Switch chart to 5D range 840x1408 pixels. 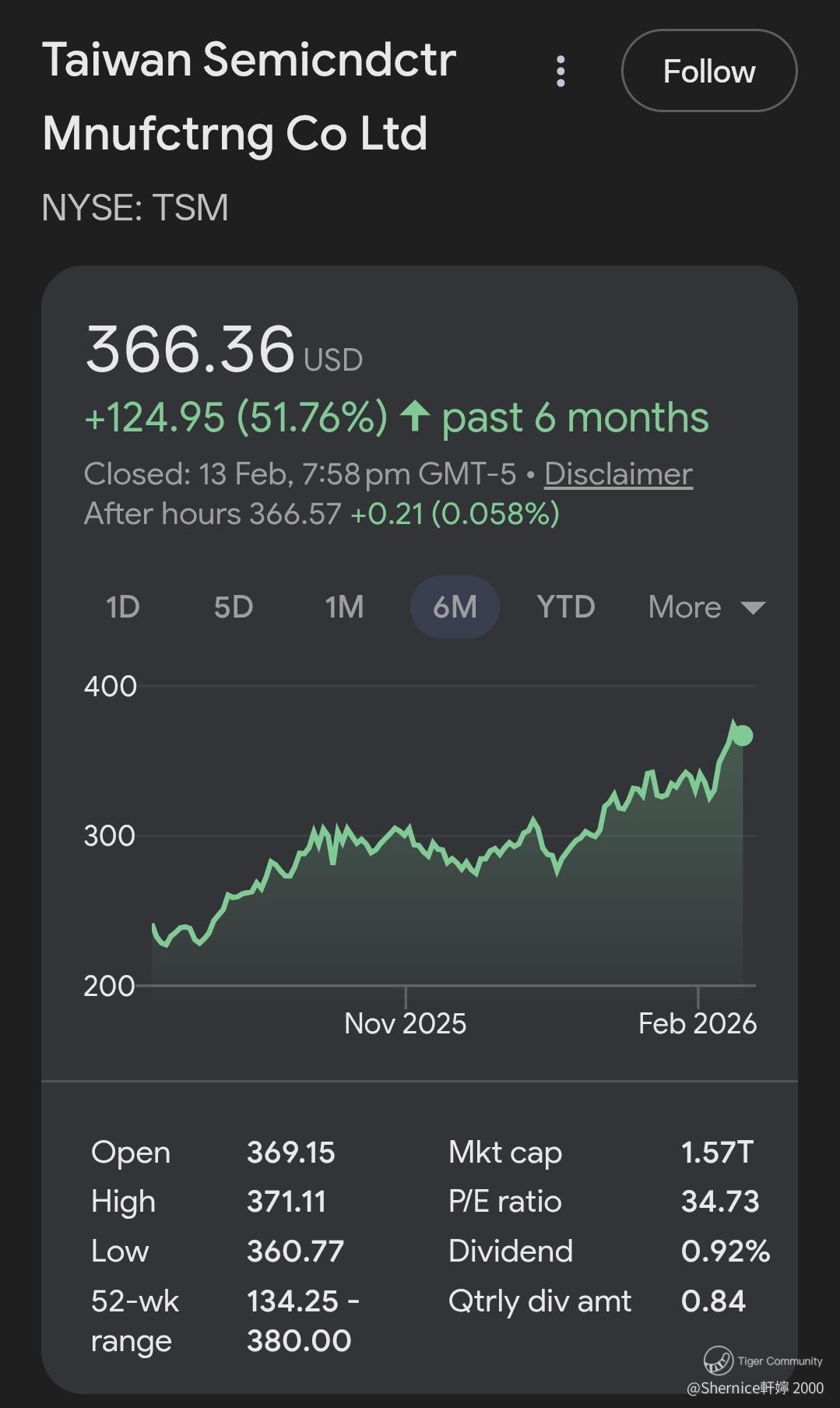pyautogui.click(x=234, y=607)
